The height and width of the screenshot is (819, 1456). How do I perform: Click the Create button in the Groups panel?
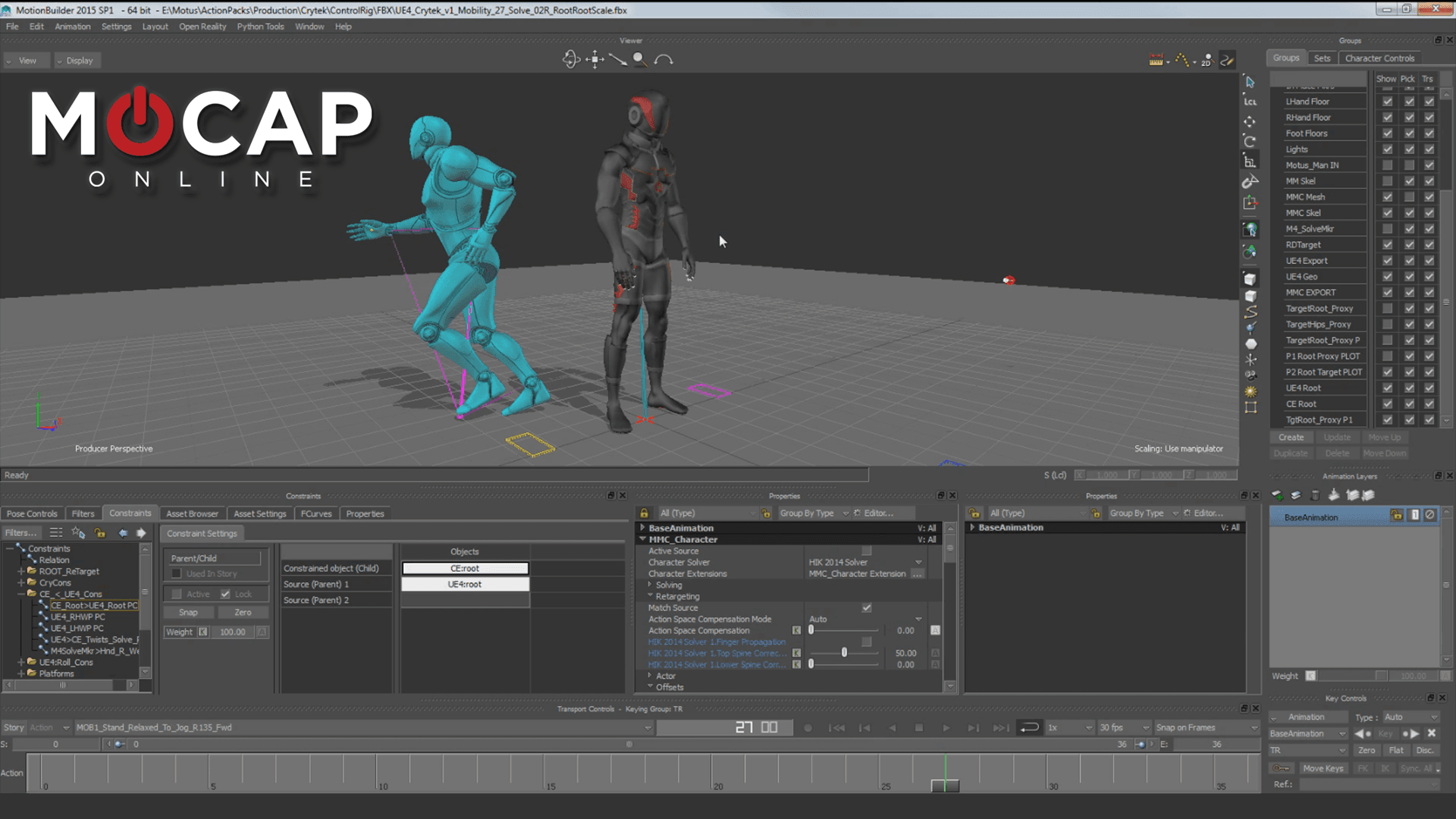1291,437
